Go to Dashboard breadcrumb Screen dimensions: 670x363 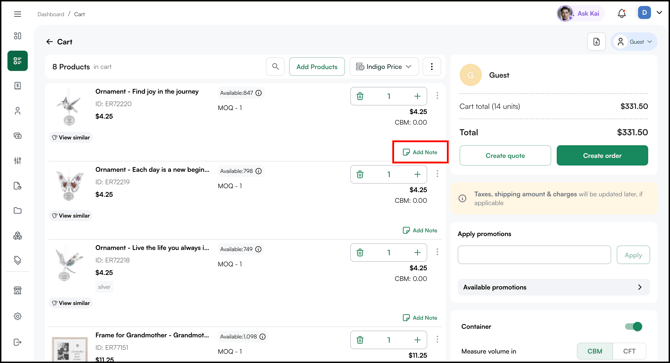pyautogui.click(x=50, y=14)
